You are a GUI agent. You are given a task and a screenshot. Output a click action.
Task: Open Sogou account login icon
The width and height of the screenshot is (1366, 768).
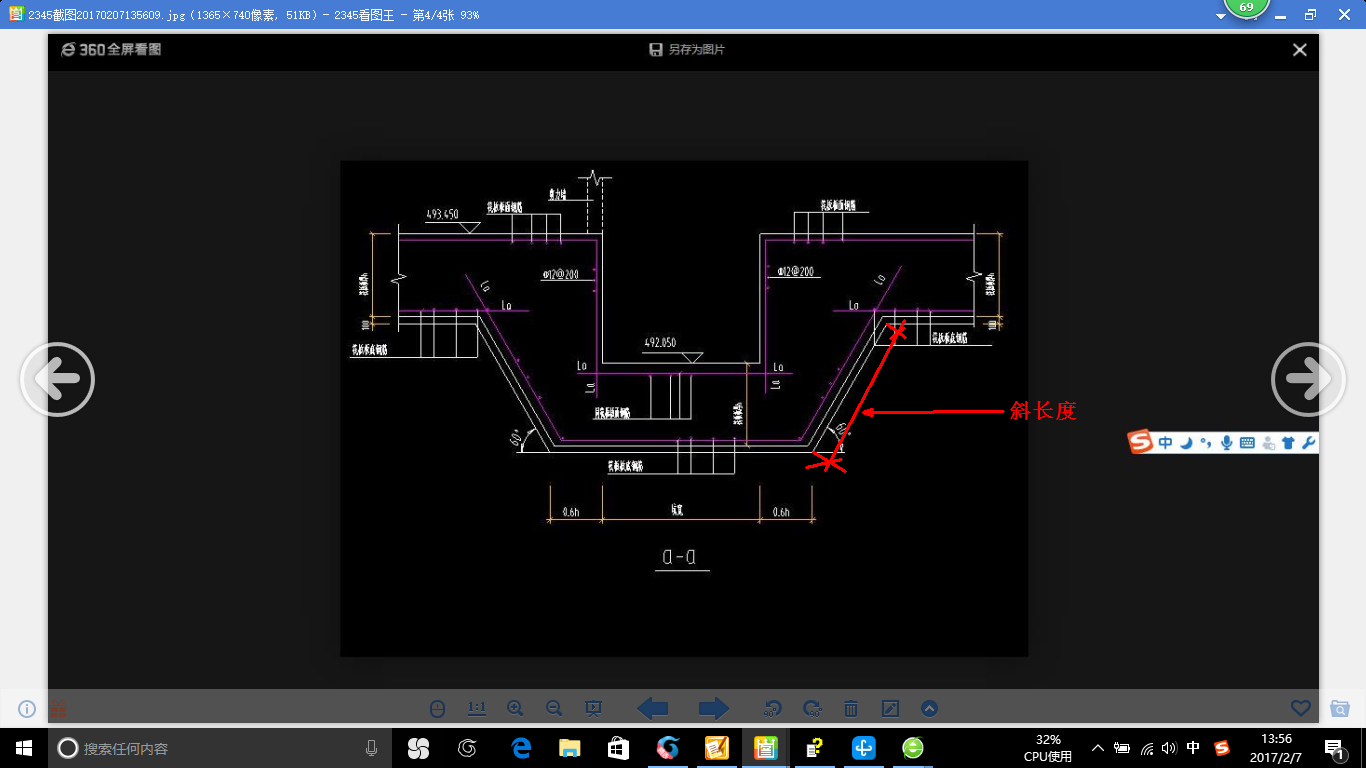coord(1268,442)
